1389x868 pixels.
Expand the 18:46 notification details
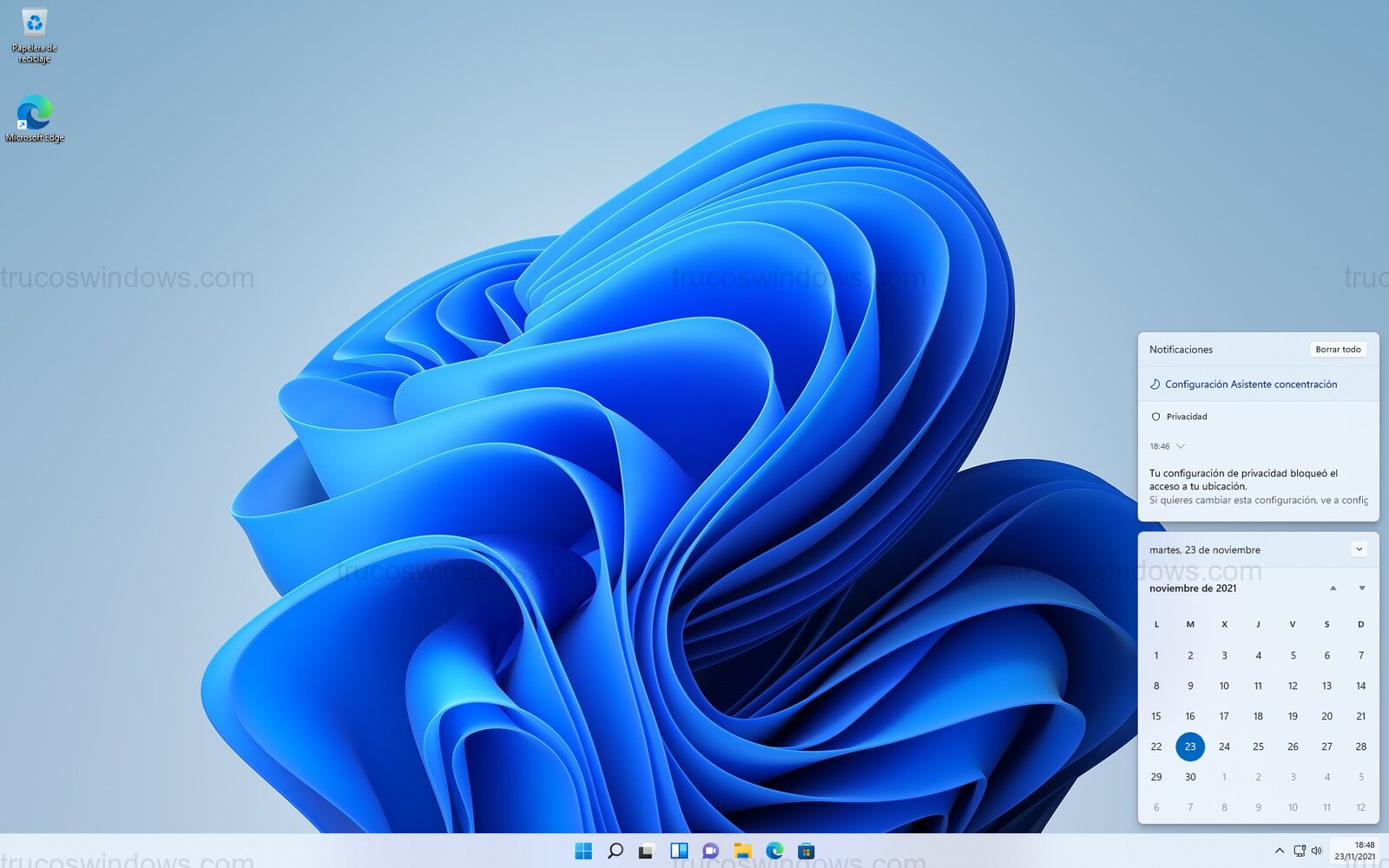pos(1180,446)
